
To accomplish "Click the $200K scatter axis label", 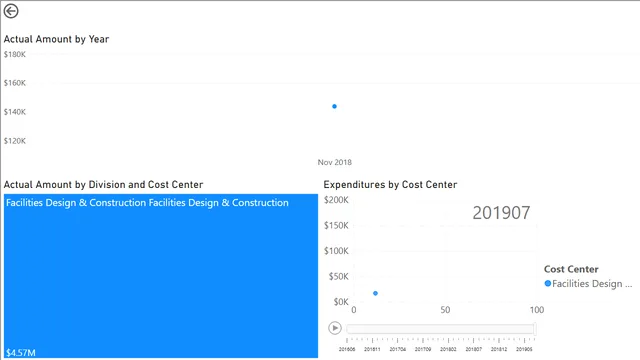I will [x=336, y=200].
